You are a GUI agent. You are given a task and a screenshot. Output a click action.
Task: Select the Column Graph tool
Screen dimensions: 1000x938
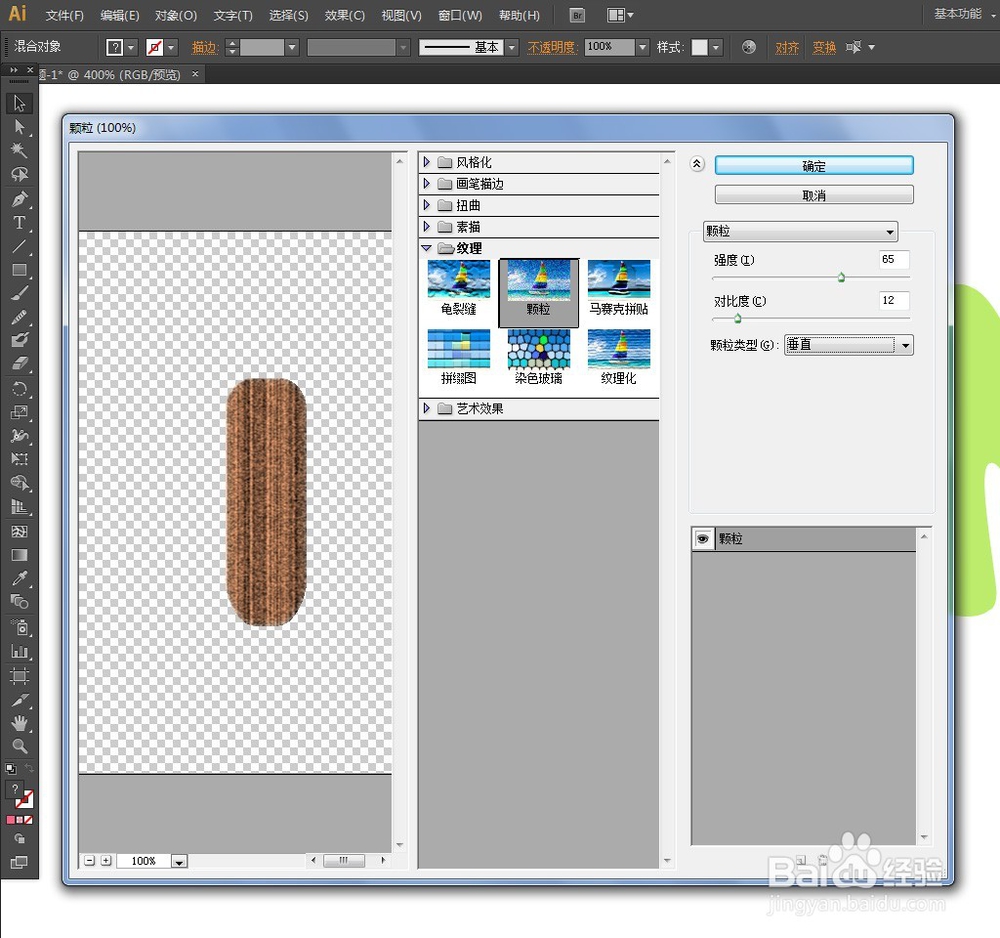(19, 651)
